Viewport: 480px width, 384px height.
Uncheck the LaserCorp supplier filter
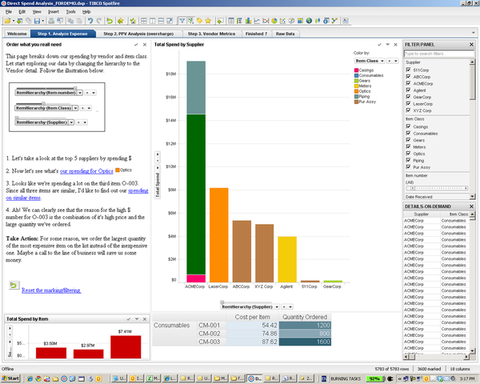coord(408,104)
